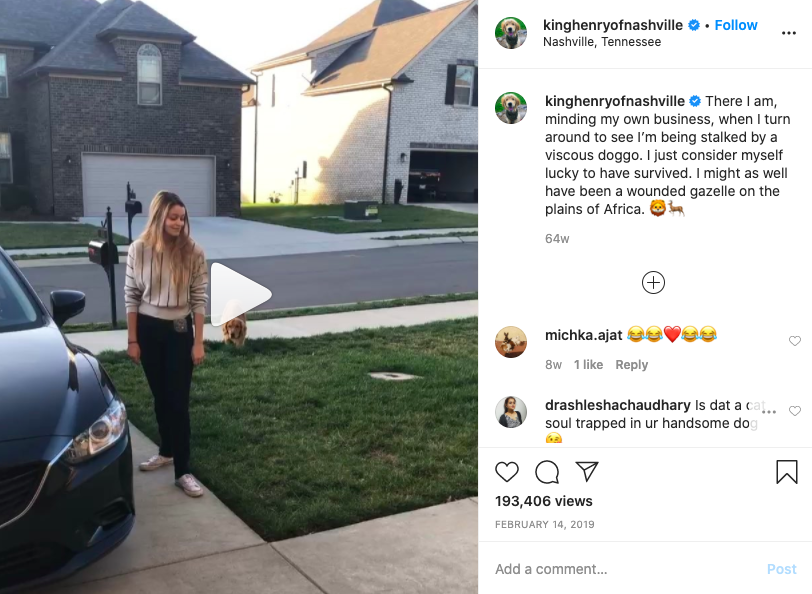Open the Nashville, Tennessee location link
The height and width of the screenshot is (594, 812).
[x=602, y=42]
